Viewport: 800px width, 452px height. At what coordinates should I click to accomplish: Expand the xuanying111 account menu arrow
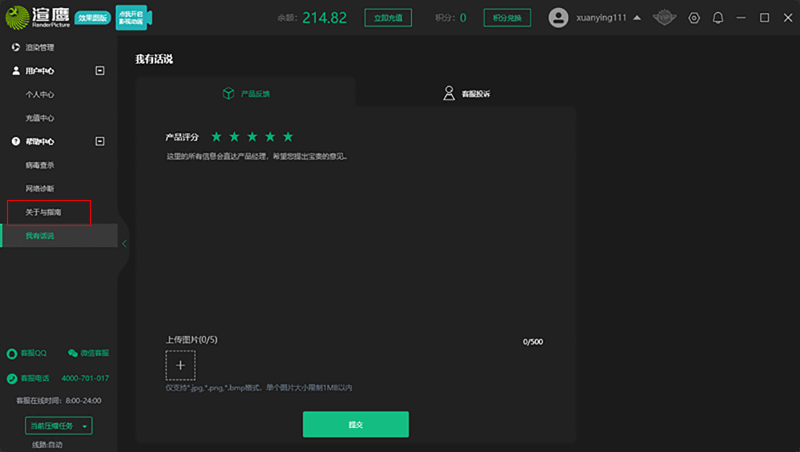pyautogui.click(x=637, y=18)
